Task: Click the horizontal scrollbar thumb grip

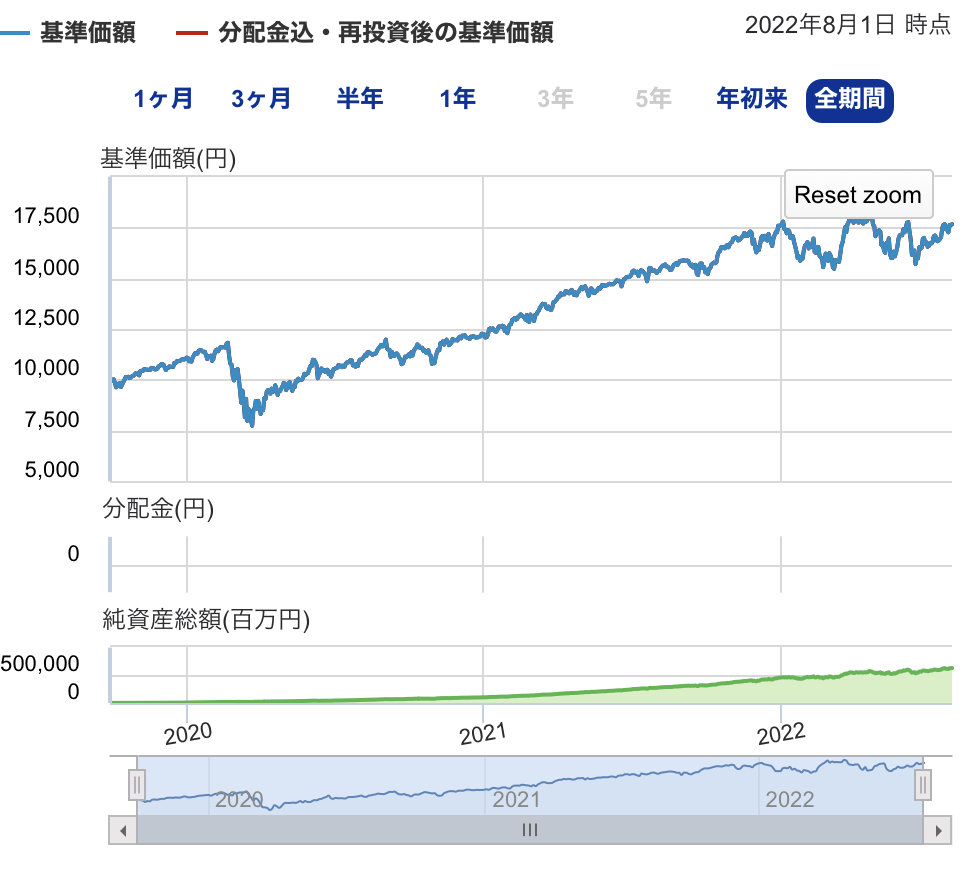Action: pos(530,830)
